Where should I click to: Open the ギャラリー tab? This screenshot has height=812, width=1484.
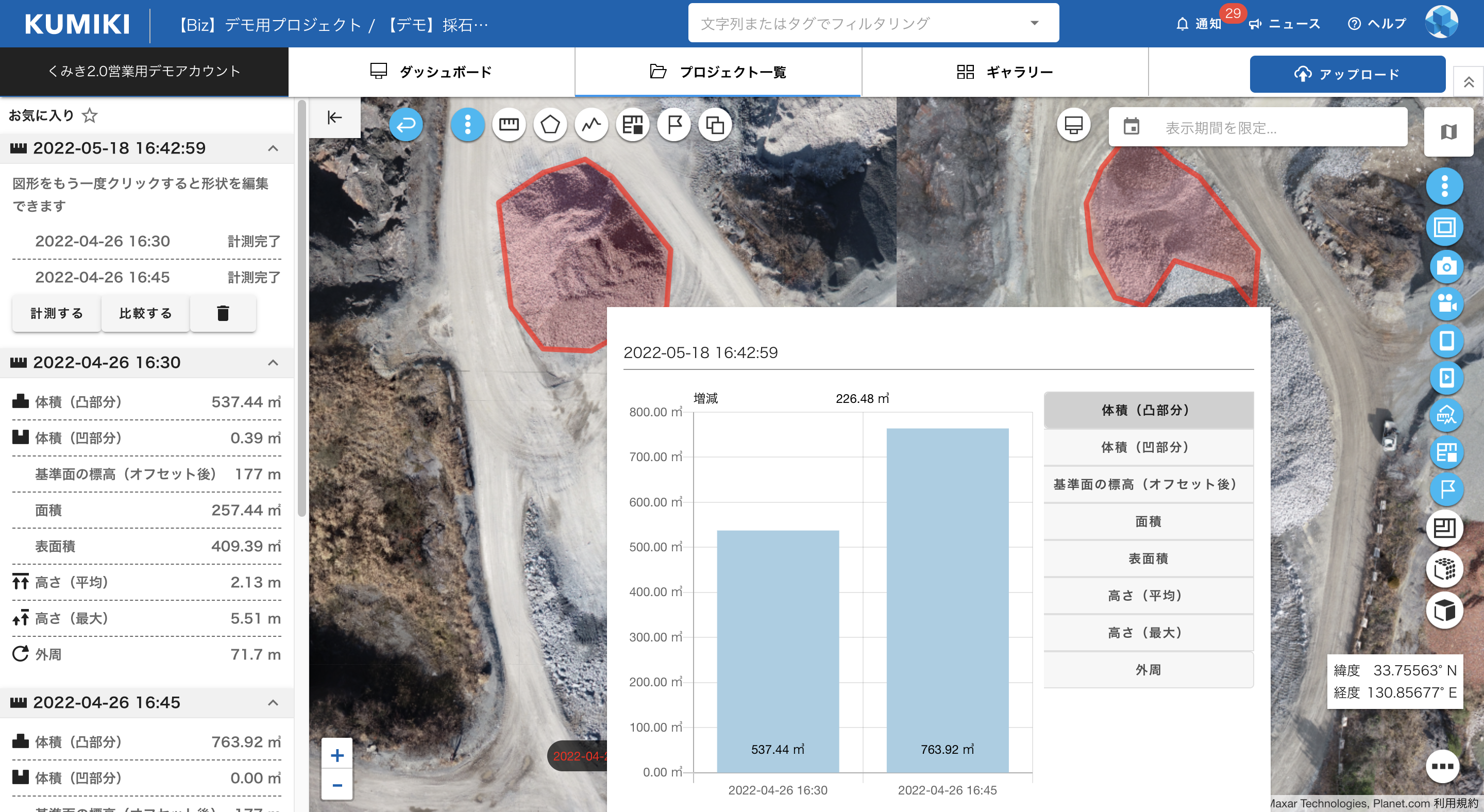pyautogui.click(x=1005, y=72)
